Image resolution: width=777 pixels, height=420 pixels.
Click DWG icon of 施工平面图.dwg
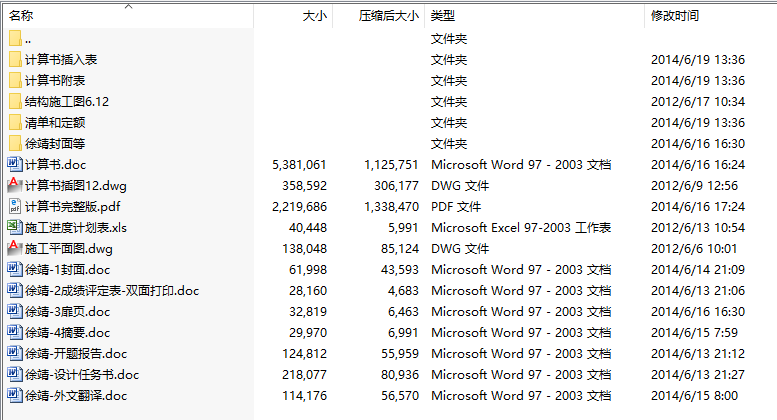pyautogui.click(x=15, y=248)
